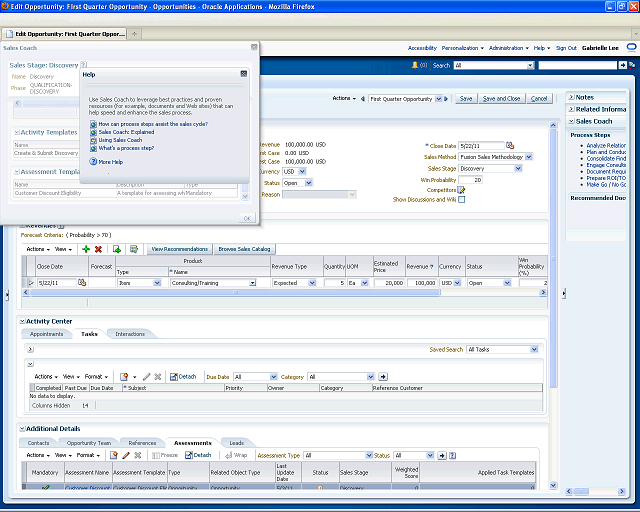640x512 pixels.
Task: Switch to the Interactions tab
Action: [130, 334]
